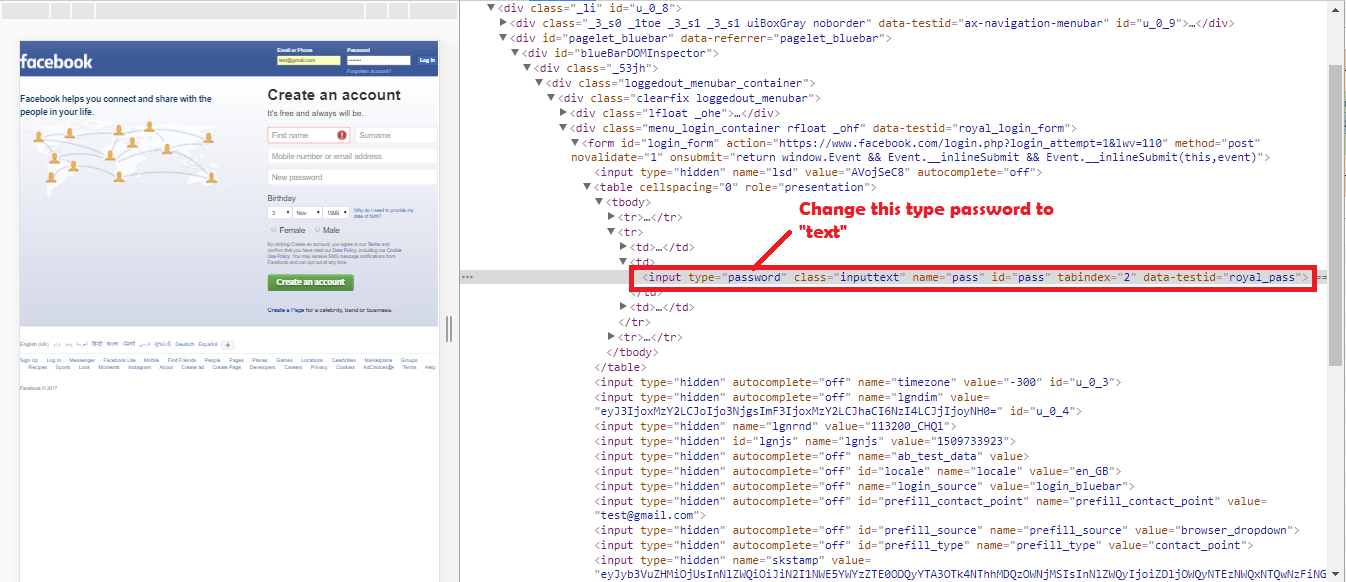The image size is (1346, 582).
Task: Select the Male radio button
Action: point(318,230)
